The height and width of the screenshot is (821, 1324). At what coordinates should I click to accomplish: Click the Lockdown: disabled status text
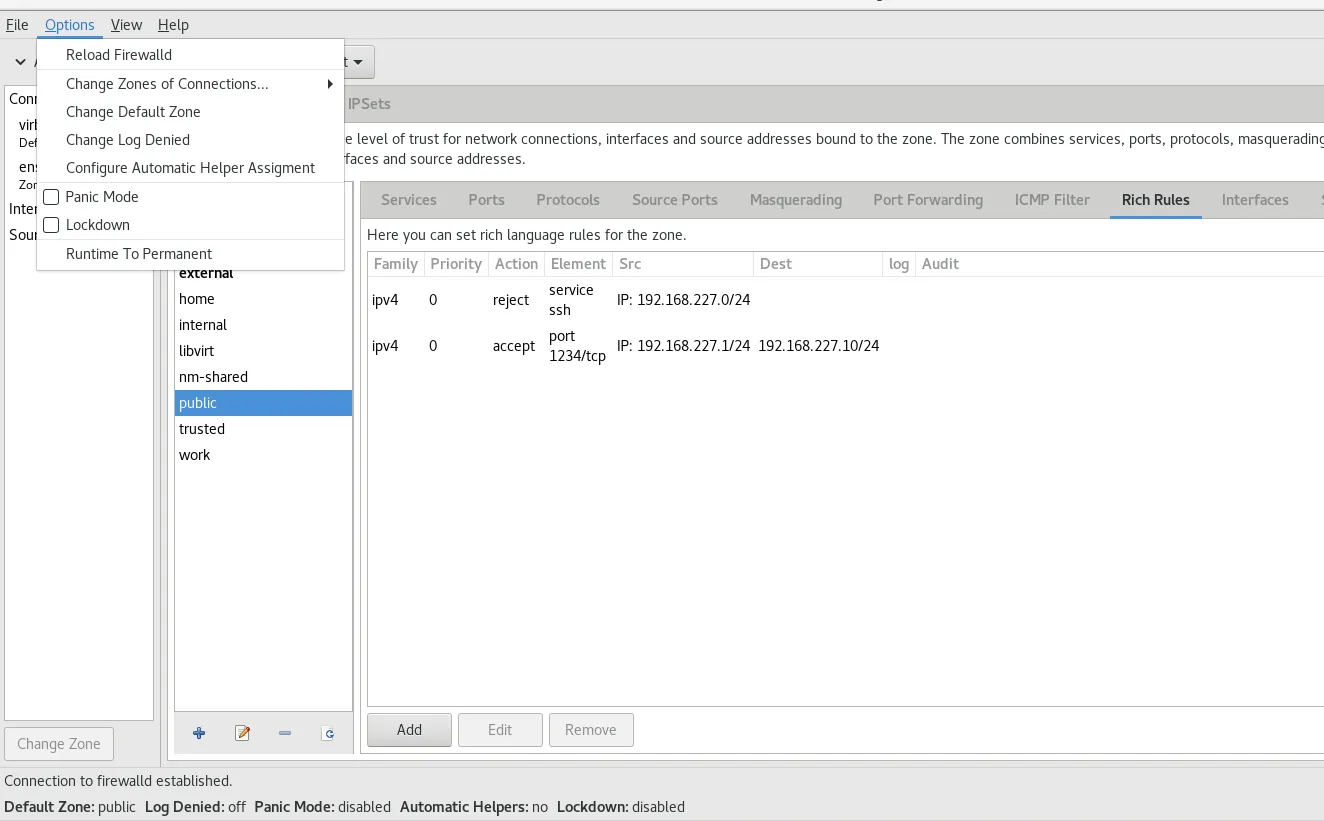pyautogui.click(x=621, y=807)
